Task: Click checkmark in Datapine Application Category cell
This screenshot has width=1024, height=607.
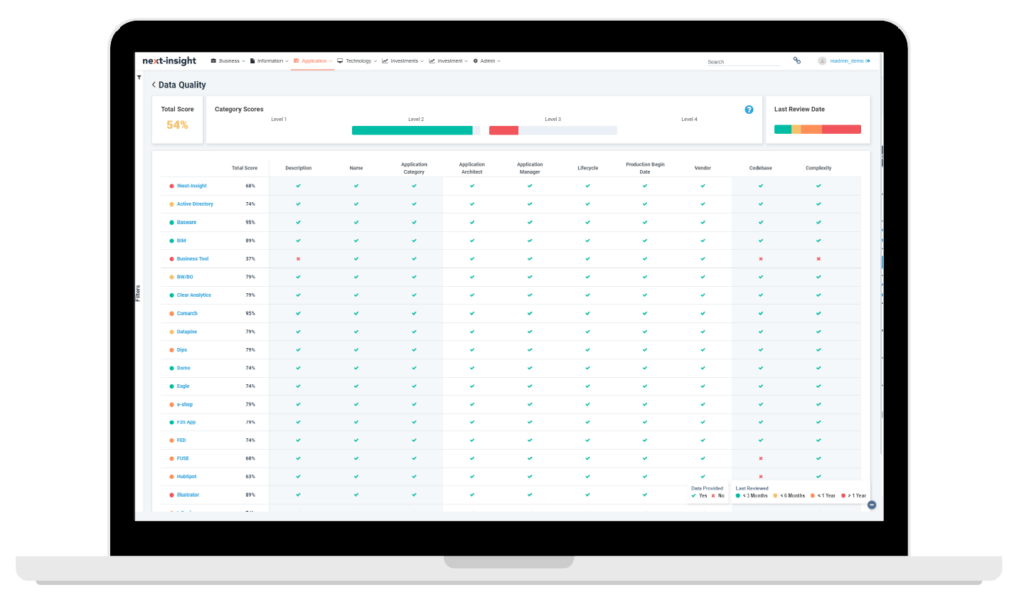Action: [x=414, y=331]
